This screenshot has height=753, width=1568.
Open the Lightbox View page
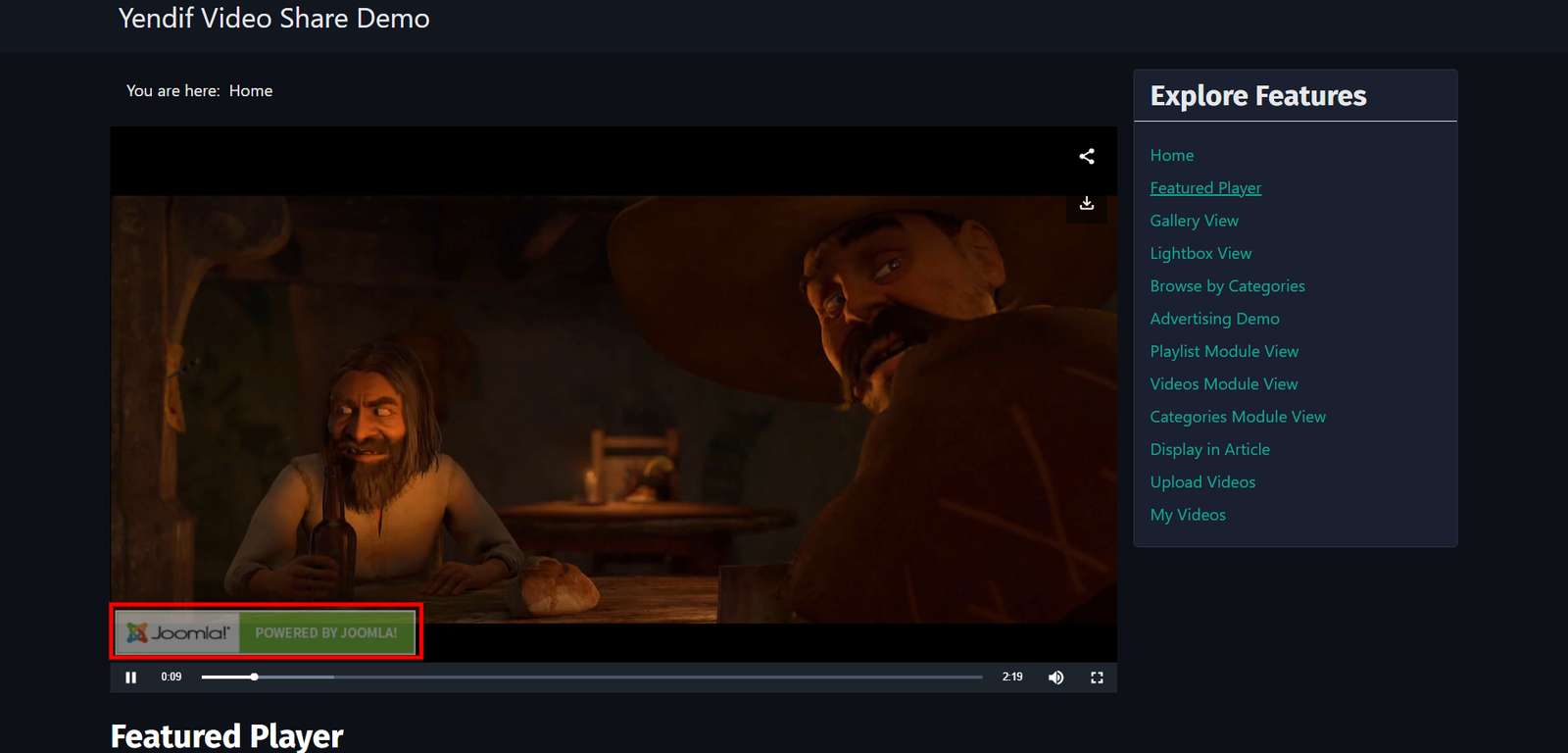click(1200, 253)
